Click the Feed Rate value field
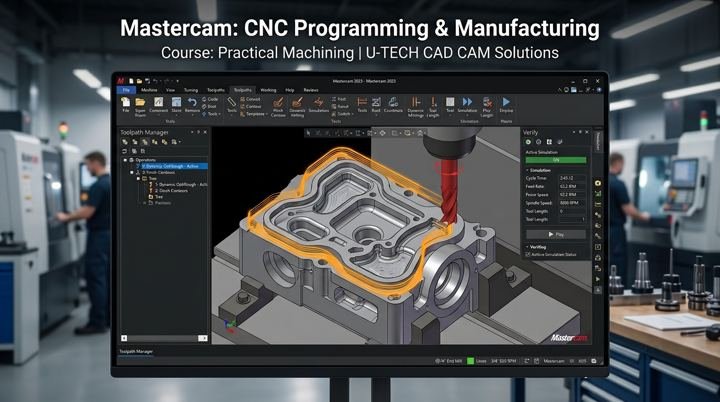720x402 pixels. click(x=572, y=186)
